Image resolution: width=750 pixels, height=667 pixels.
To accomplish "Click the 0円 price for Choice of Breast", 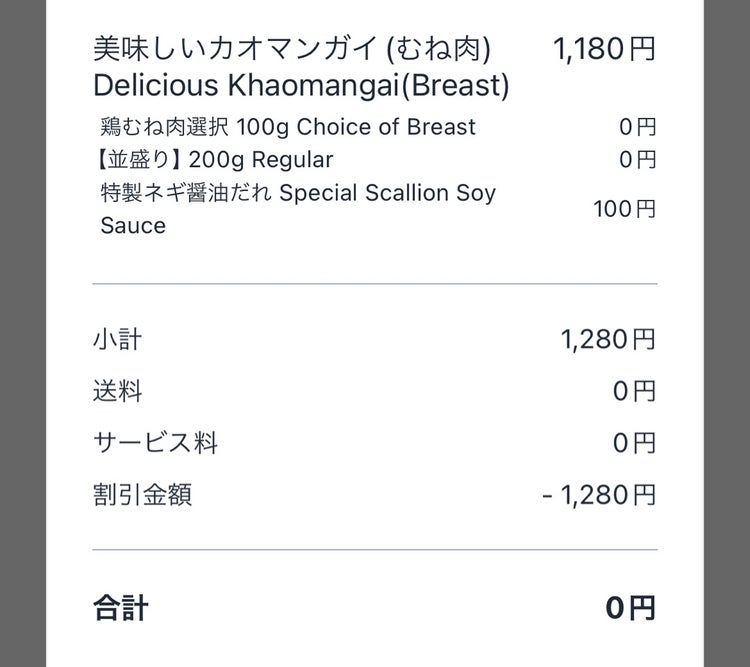I will point(637,127).
